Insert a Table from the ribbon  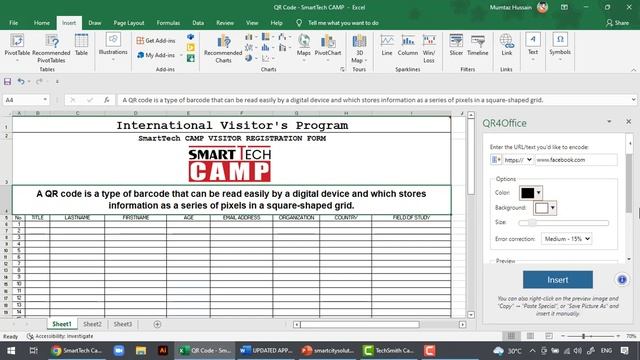click(x=81, y=45)
